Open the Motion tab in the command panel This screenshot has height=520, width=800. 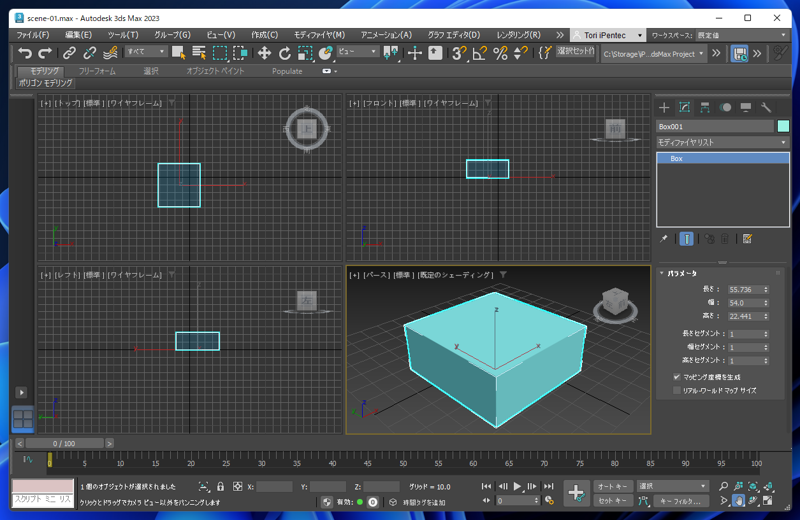pos(725,107)
